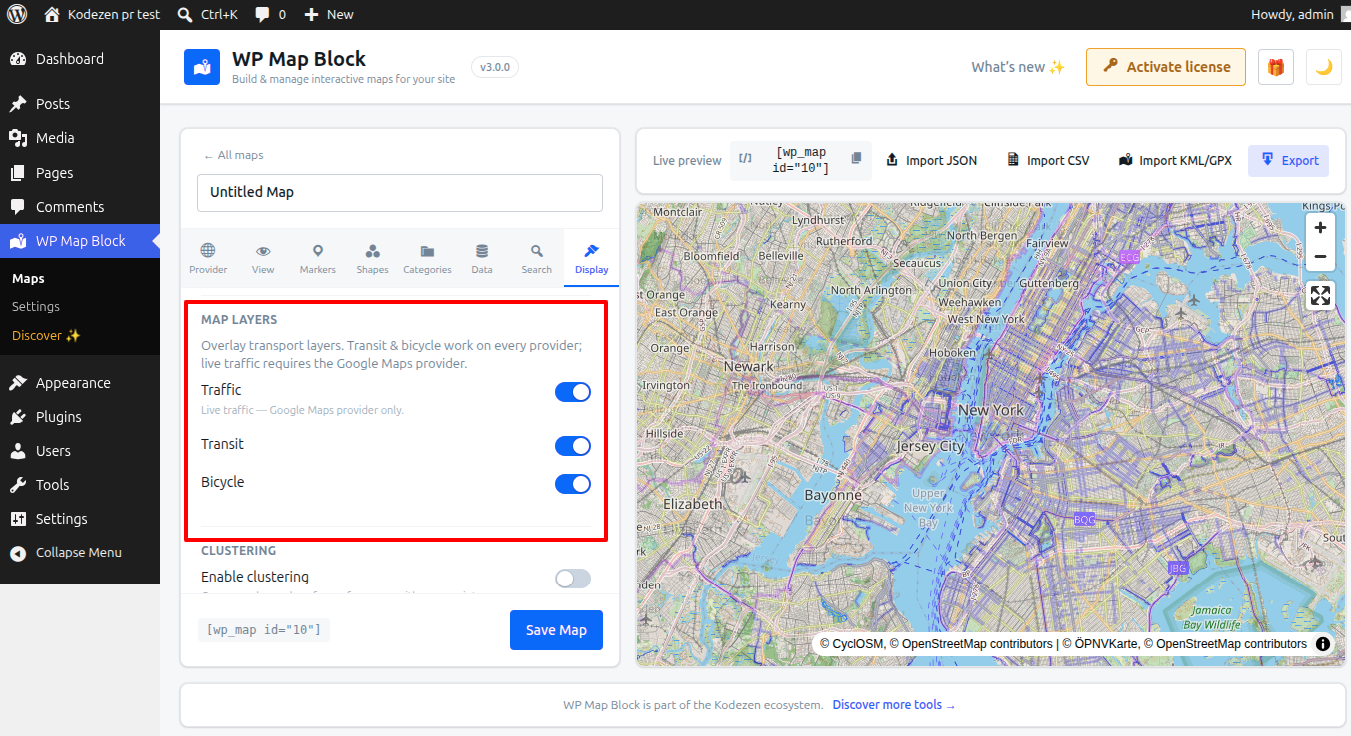The height and width of the screenshot is (736, 1351).
Task: Turn off Transit layer toggle
Action: click(573, 446)
